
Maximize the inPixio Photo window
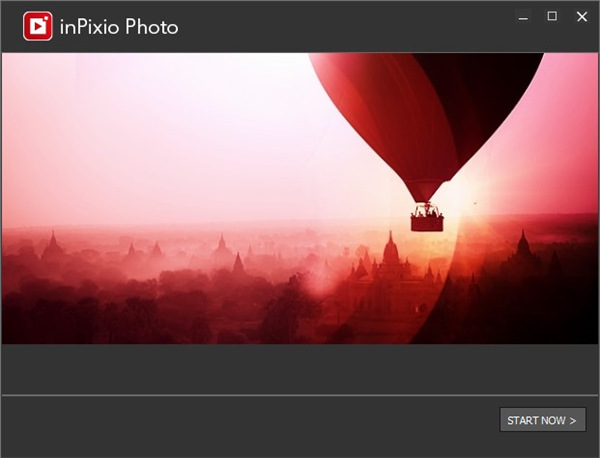pos(552,17)
